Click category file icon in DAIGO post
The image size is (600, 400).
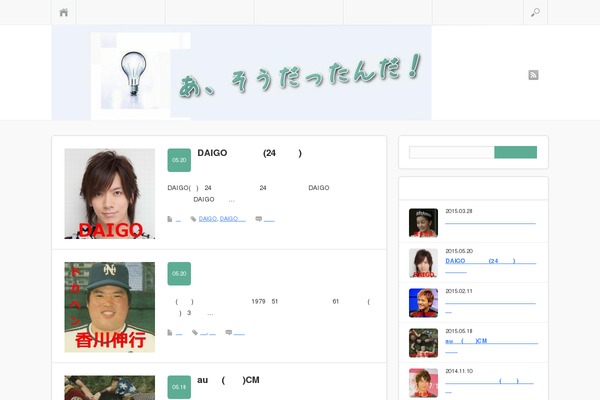[x=170, y=219]
